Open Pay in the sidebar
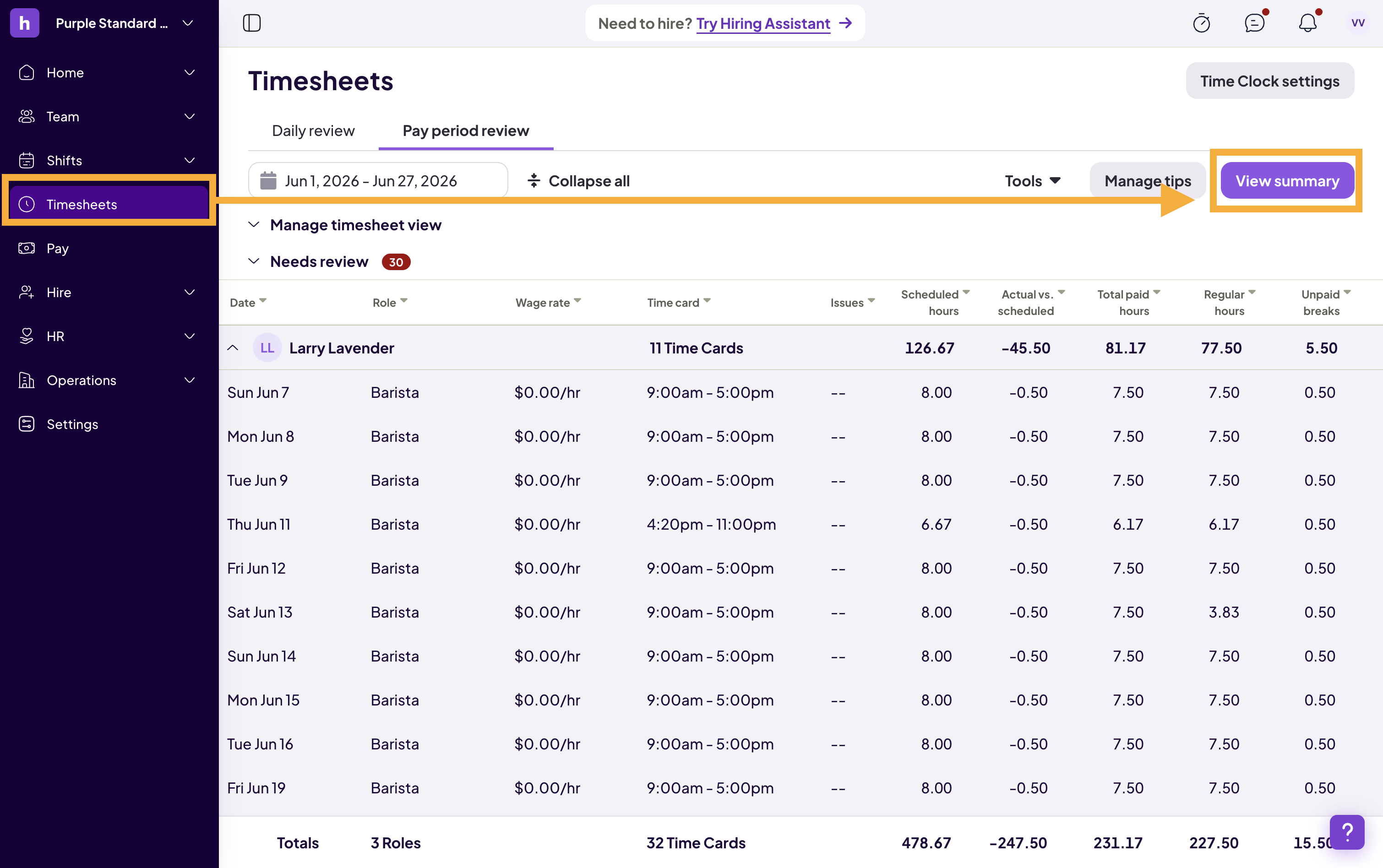The image size is (1383, 868). (x=109, y=249)
